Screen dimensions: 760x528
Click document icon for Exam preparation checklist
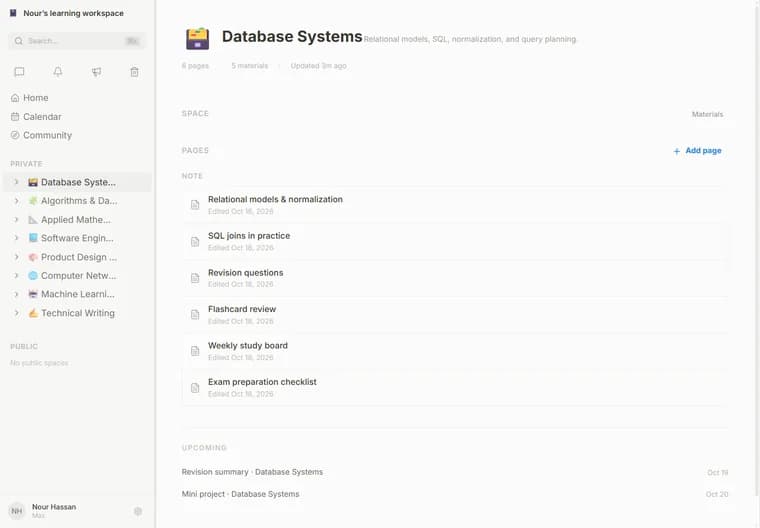(195, 387)
